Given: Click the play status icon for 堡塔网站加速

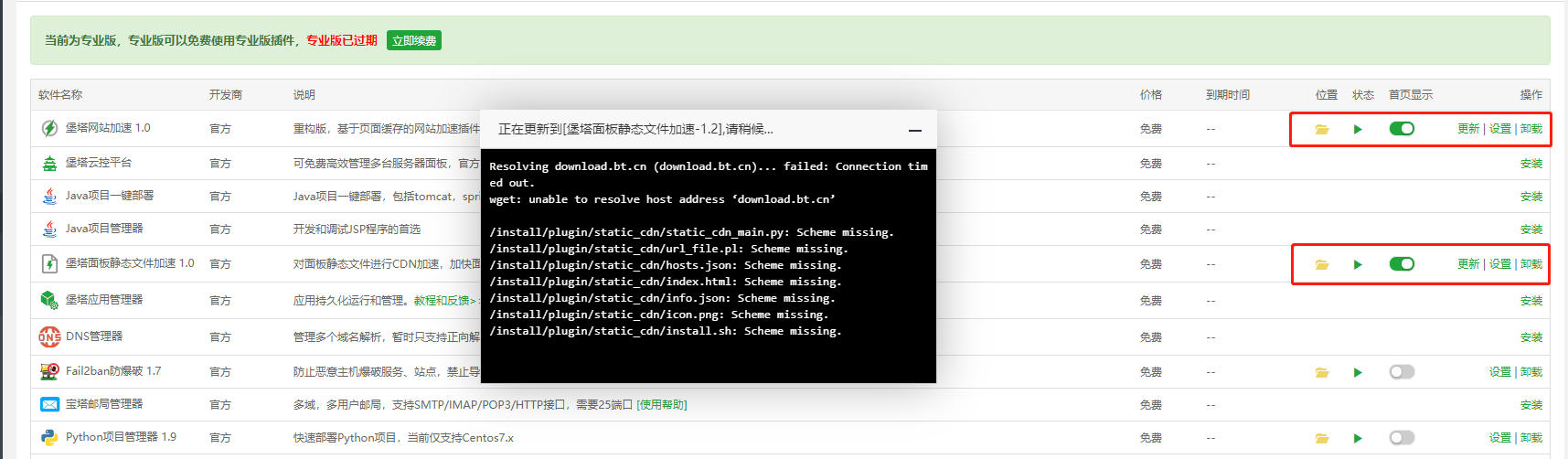Looking at the screenshot, I should [x=1358, y=129].
